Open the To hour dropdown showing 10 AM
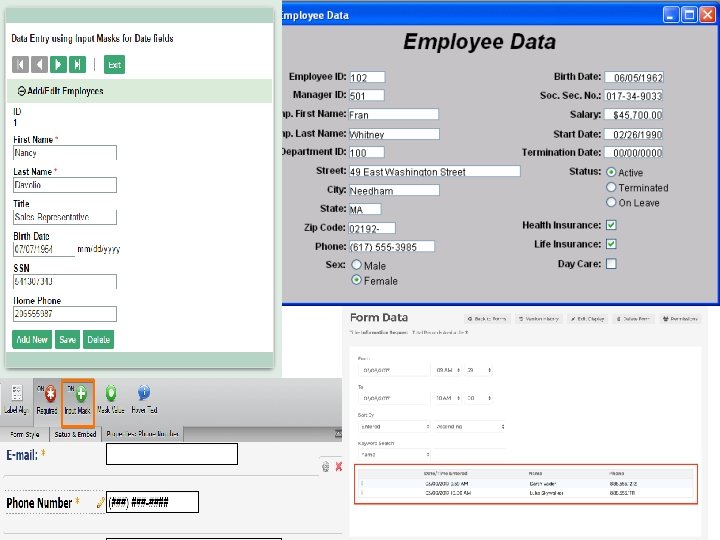Screen dimensions: 720x540 coord(448,398)
